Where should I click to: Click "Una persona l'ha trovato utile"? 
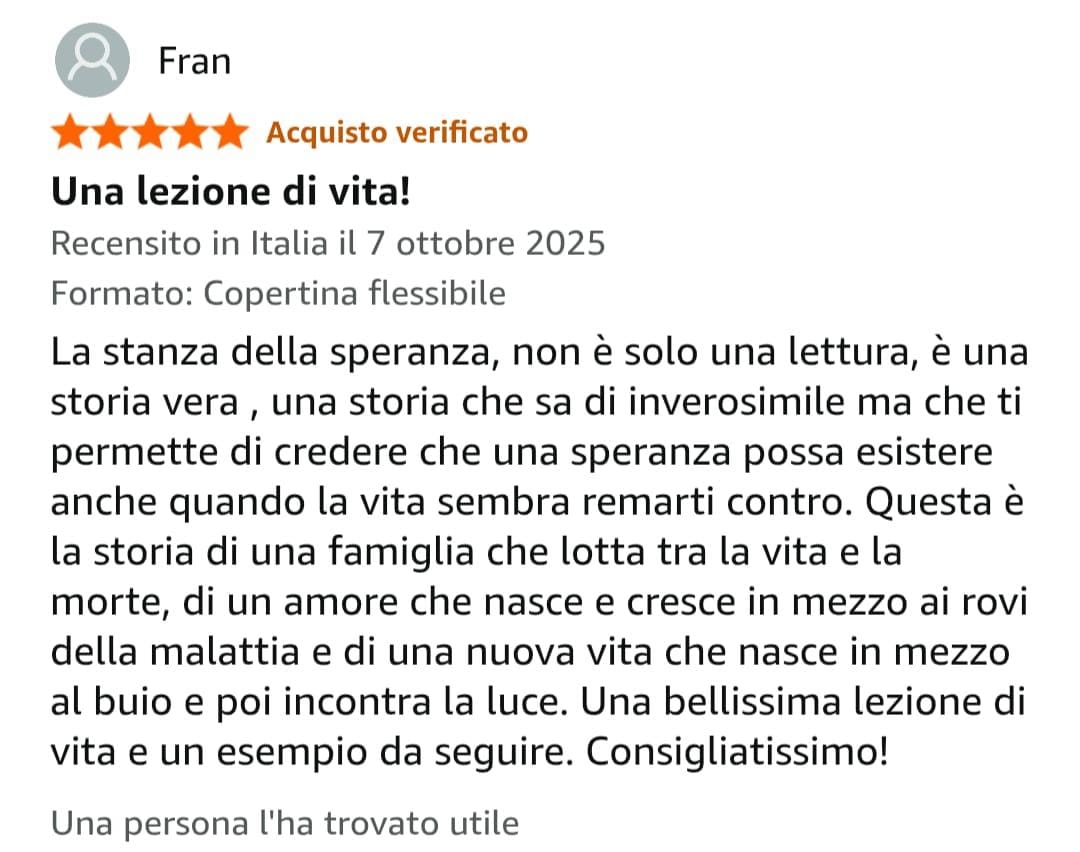pos(285,824)
